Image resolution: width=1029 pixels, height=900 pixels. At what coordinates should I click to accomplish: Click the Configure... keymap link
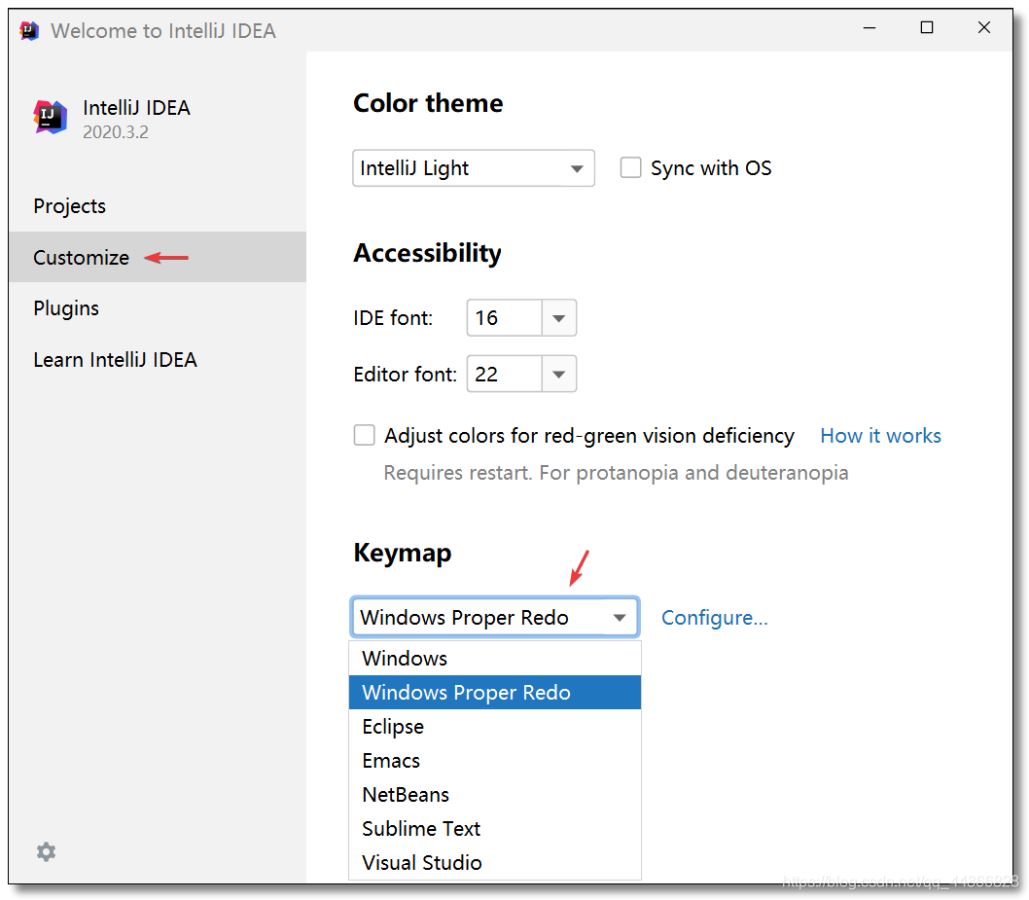(714, 618)
